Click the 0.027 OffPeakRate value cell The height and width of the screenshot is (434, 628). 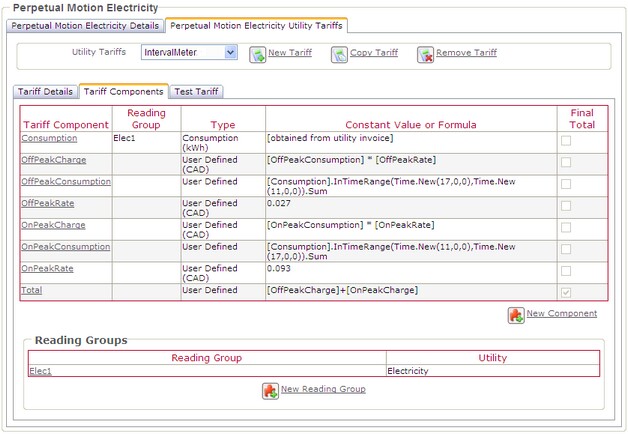pyautogui.click(x=411, y=207)
